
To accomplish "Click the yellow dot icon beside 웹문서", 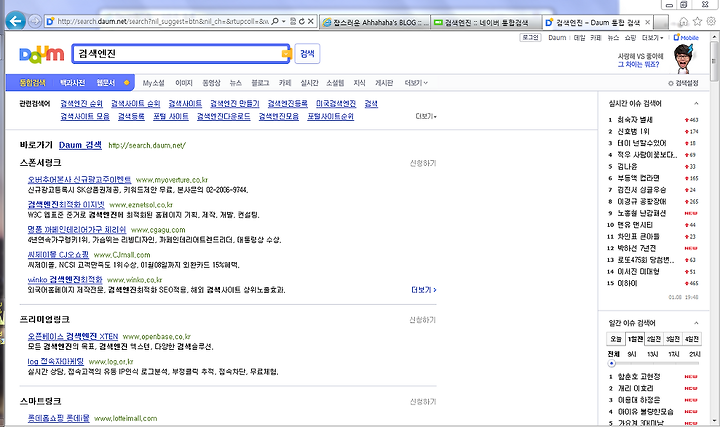I will [126, 83].
